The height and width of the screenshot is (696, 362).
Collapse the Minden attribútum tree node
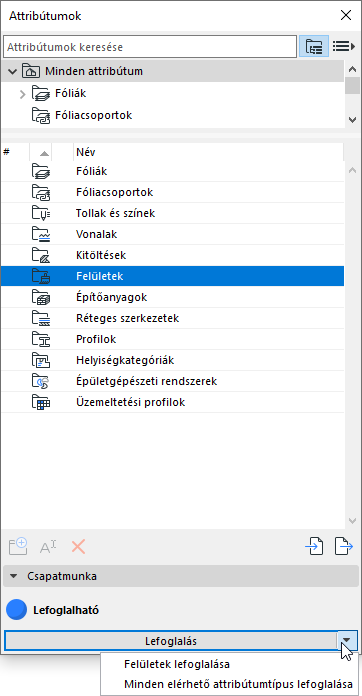12,71
